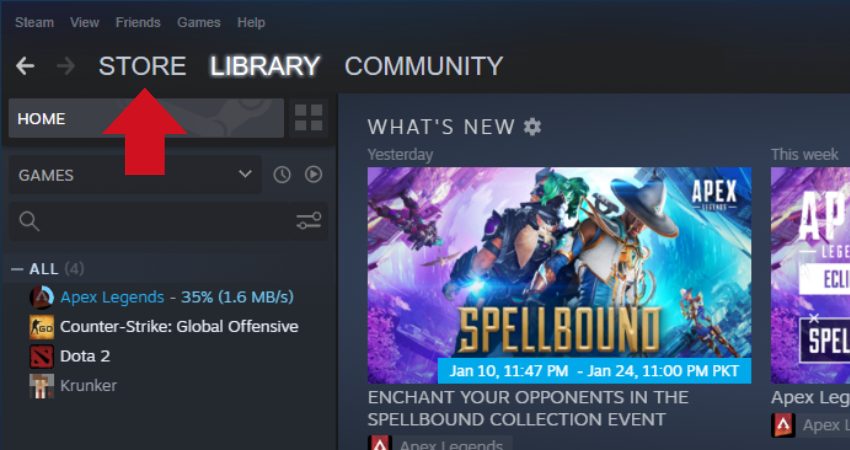Toggle ready-to-play filter icon
The width and height of the screenshot is (850, 450).
pos(313,175)
